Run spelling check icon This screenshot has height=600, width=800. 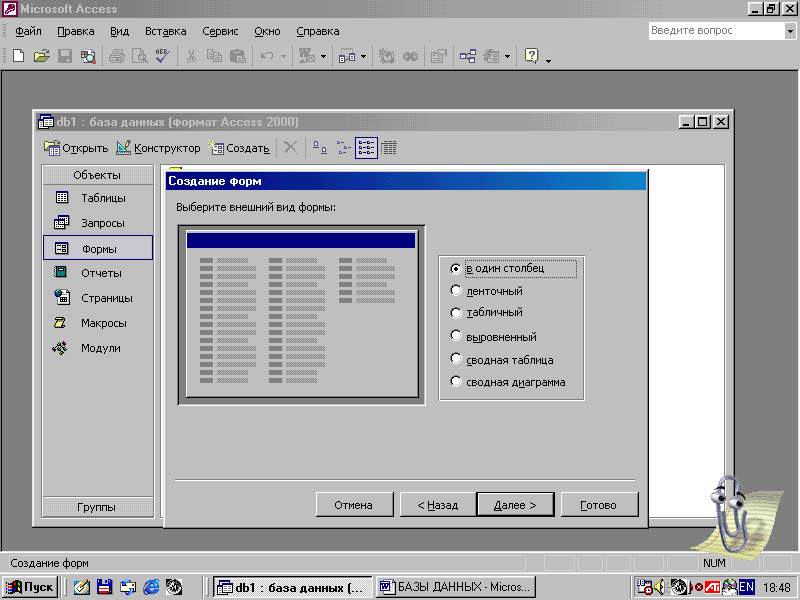163,56
